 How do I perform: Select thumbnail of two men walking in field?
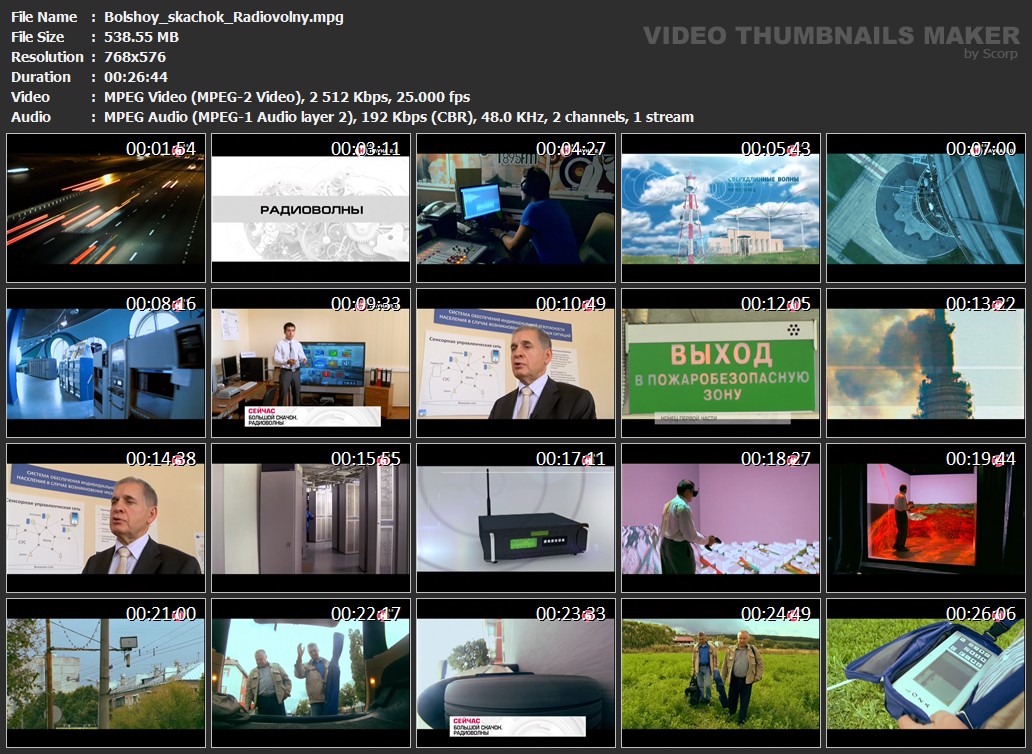[721, 673]
